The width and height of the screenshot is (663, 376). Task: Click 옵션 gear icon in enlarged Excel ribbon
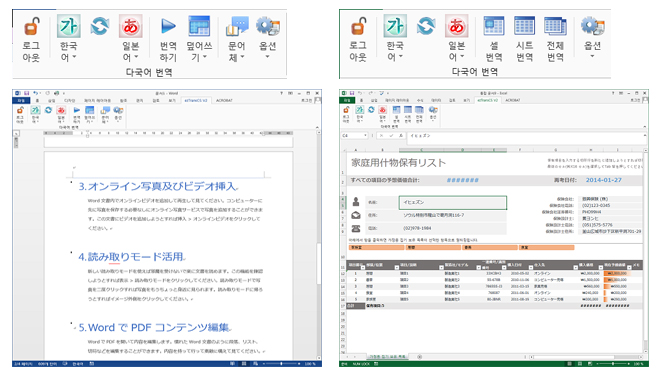(x=592, y=26)
